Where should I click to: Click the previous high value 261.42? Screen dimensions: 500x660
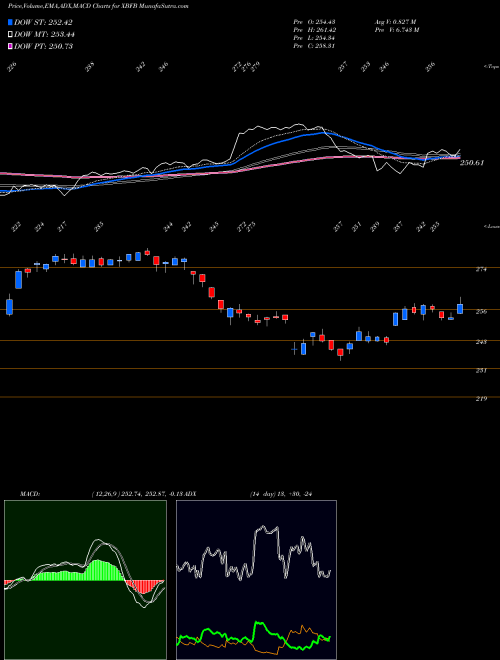pos(324,29)
